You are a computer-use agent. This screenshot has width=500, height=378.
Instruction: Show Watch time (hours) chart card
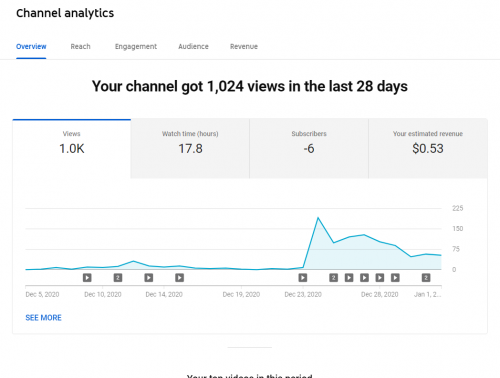(x=190, y=149)
